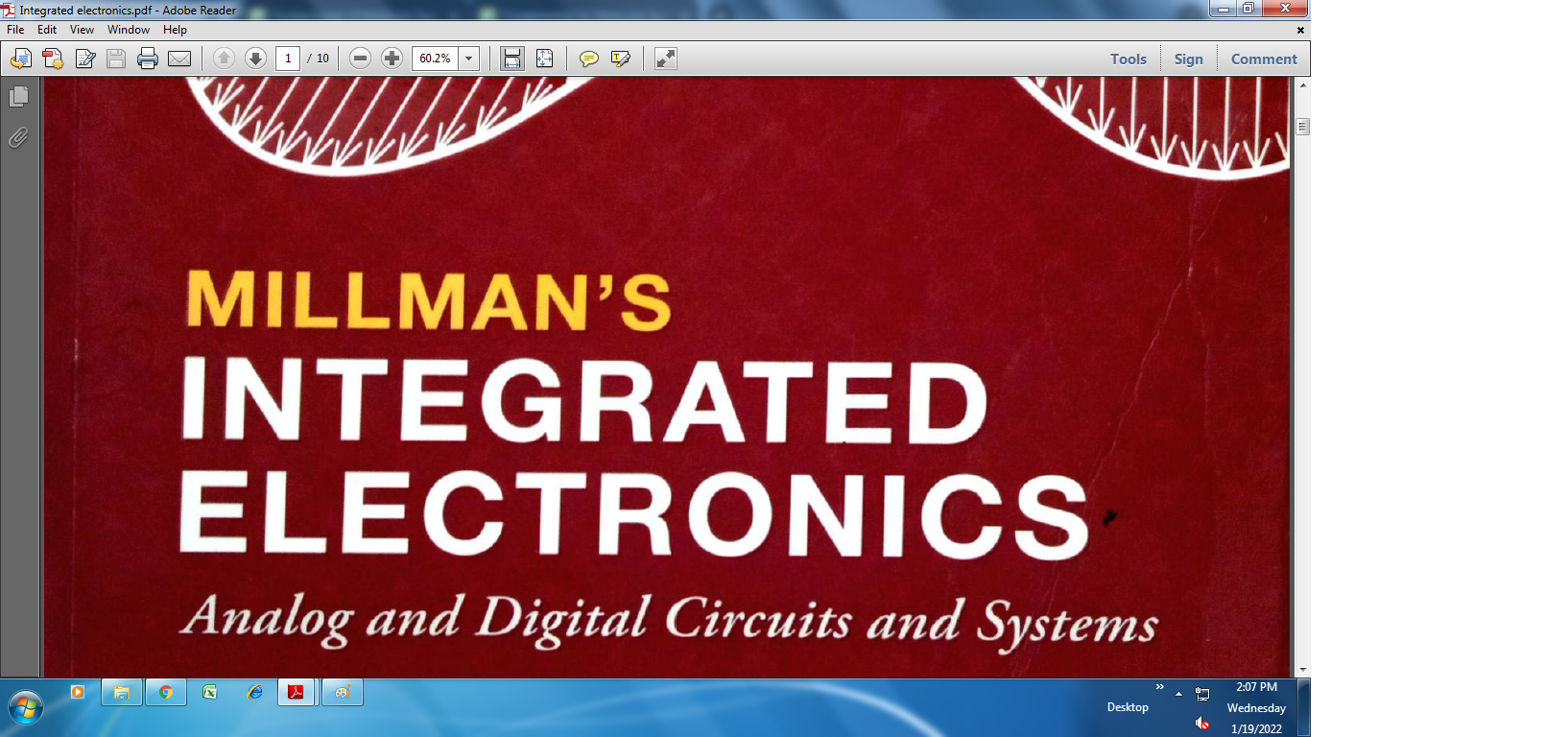The image size is (1568, 737).
Task: Launch Windows Media Player from taskbar
Action: point(78,692)
